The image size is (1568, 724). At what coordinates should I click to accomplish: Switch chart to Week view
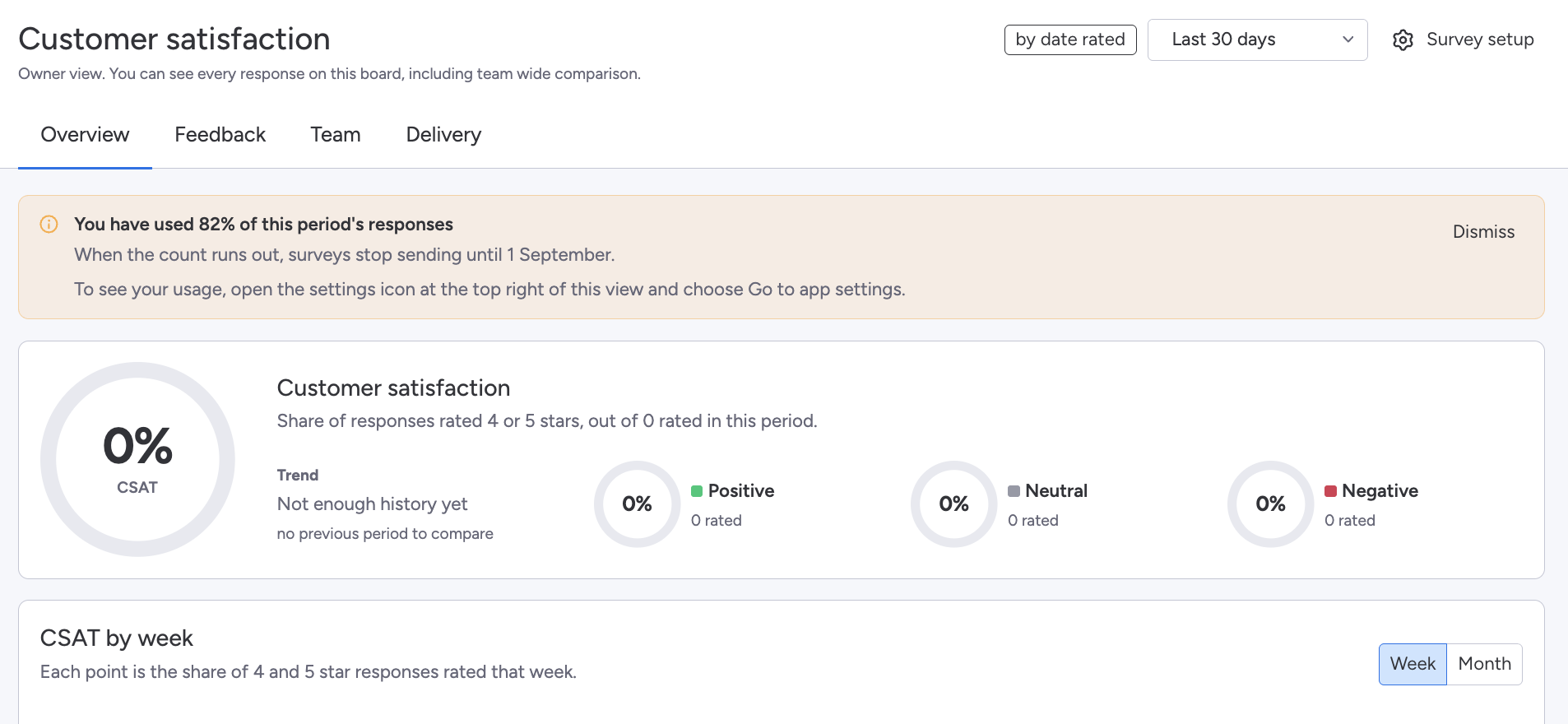[x=1413, y=664]
